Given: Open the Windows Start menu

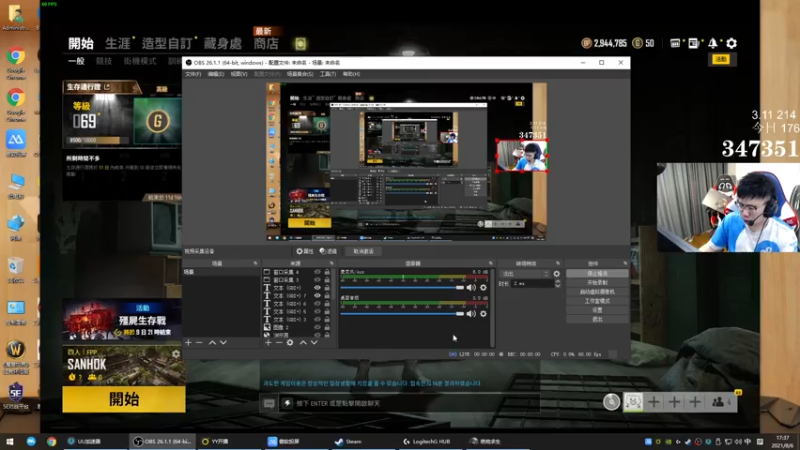Looking at the screenshot, I should pyautogui.click(x=10, y=441).
